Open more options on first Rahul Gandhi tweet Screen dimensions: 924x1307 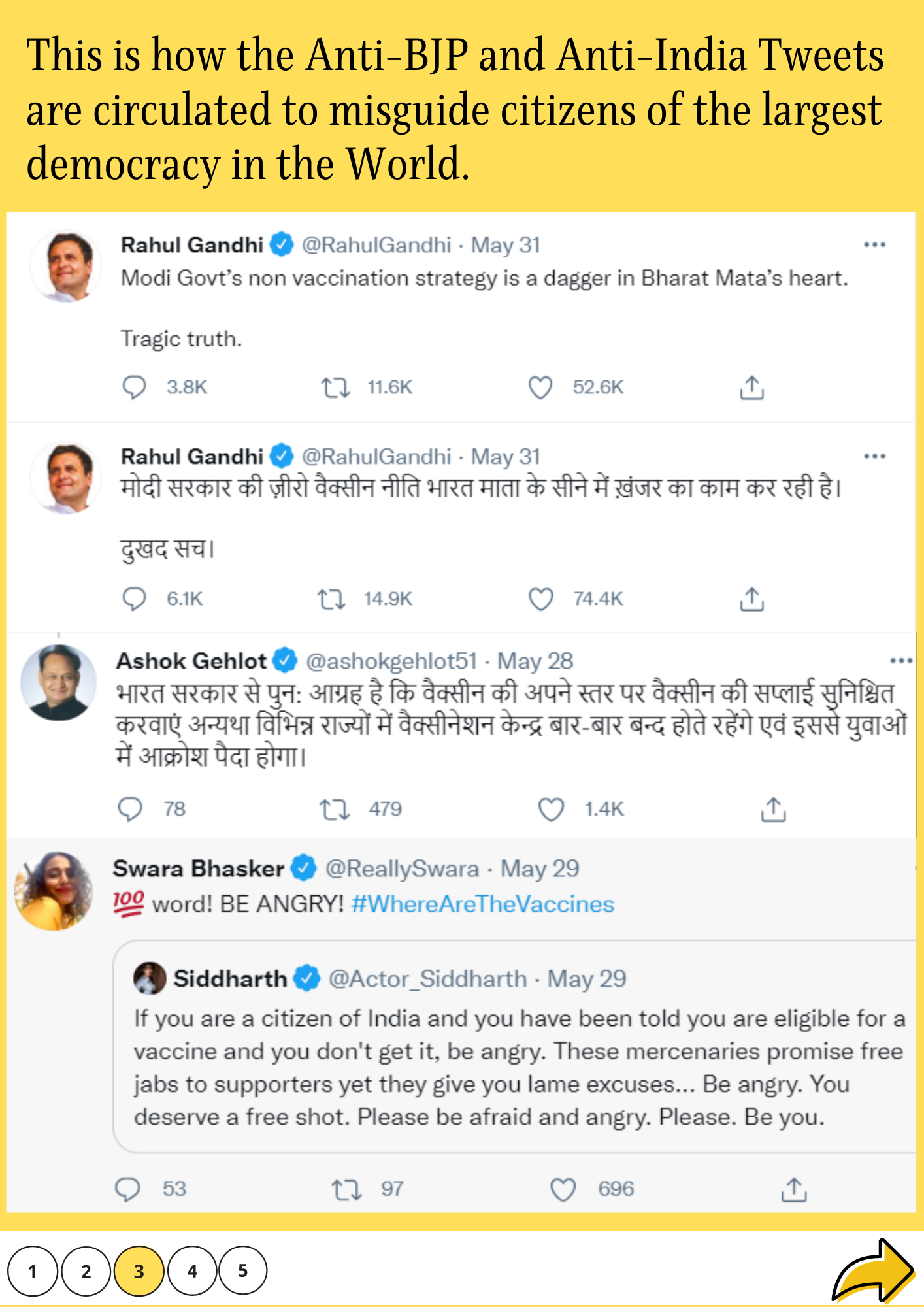point(874,245)
